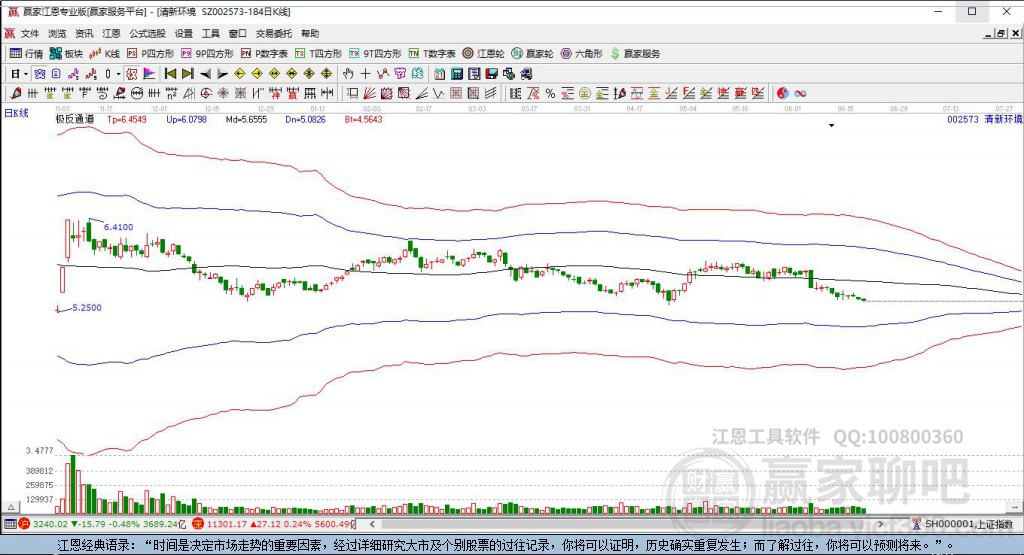Open the 设置 menu

[184, 33]
